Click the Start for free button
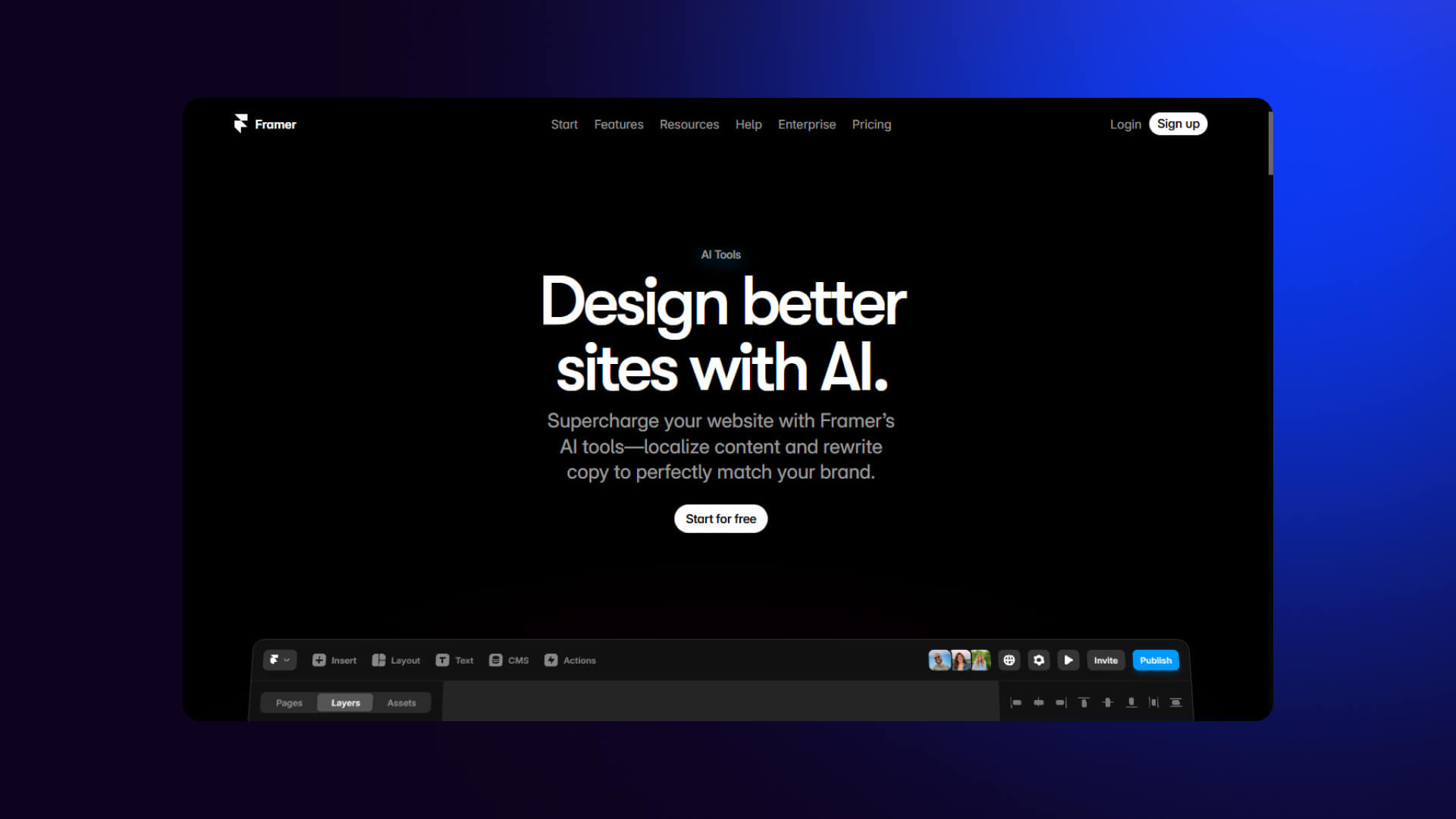Viewport: 1456px width, 819px height. tap(720, 519)
